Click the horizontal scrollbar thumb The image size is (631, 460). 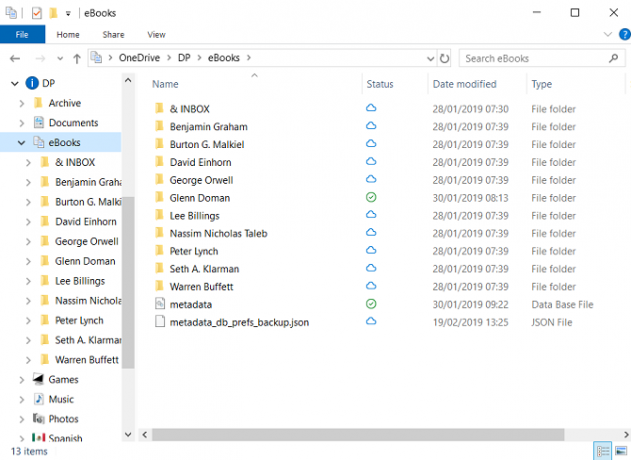(x=358, y=435)
